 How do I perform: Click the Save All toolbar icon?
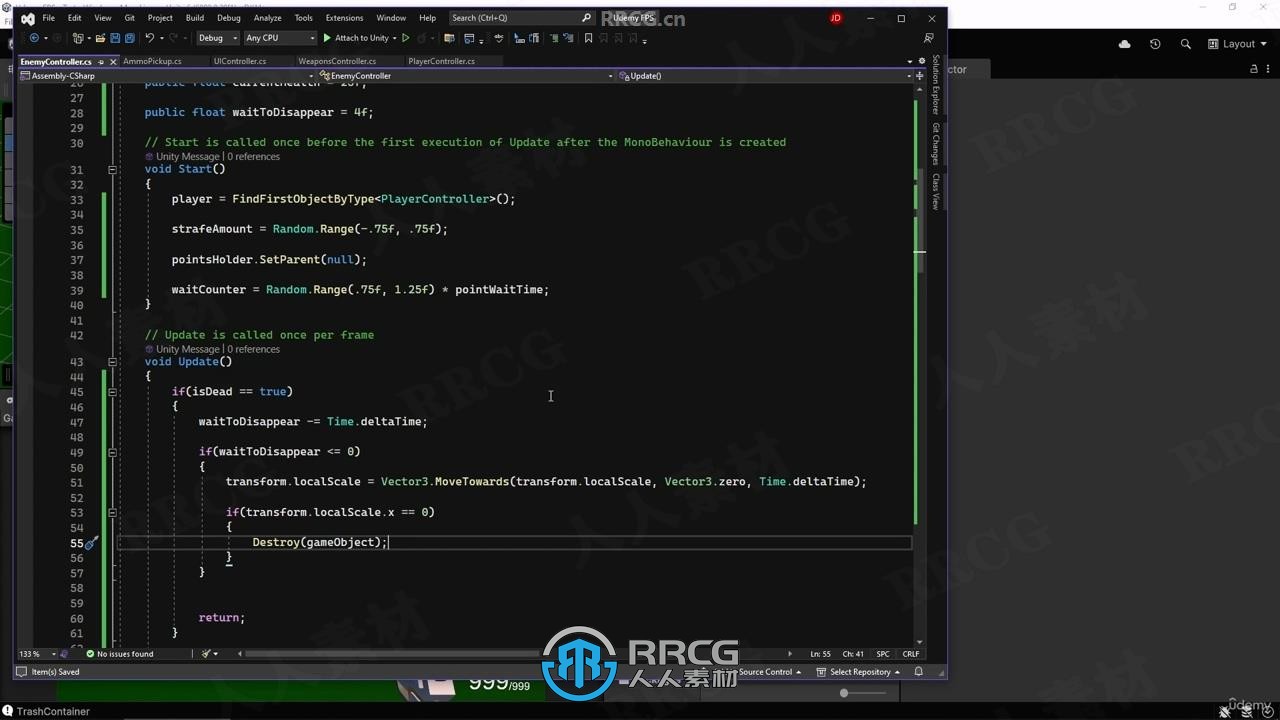130,38
